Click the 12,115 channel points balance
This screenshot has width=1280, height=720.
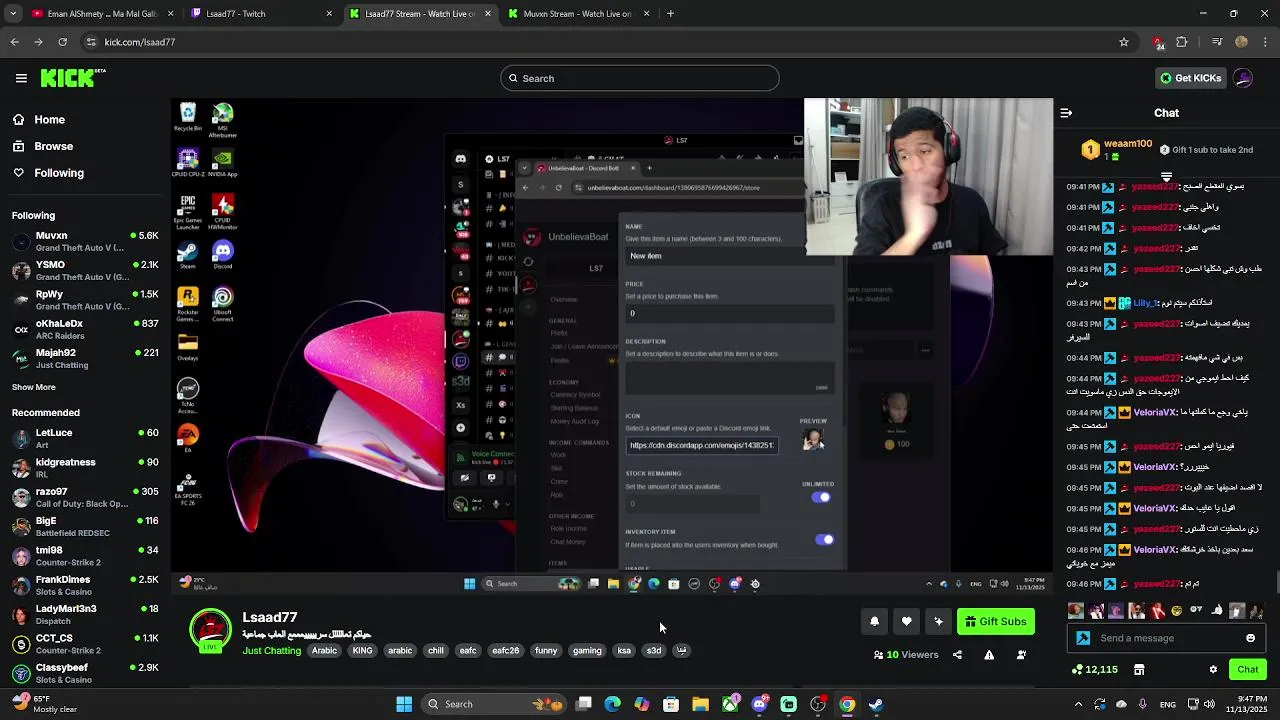pyautogui.click(x=1094, y=669)
